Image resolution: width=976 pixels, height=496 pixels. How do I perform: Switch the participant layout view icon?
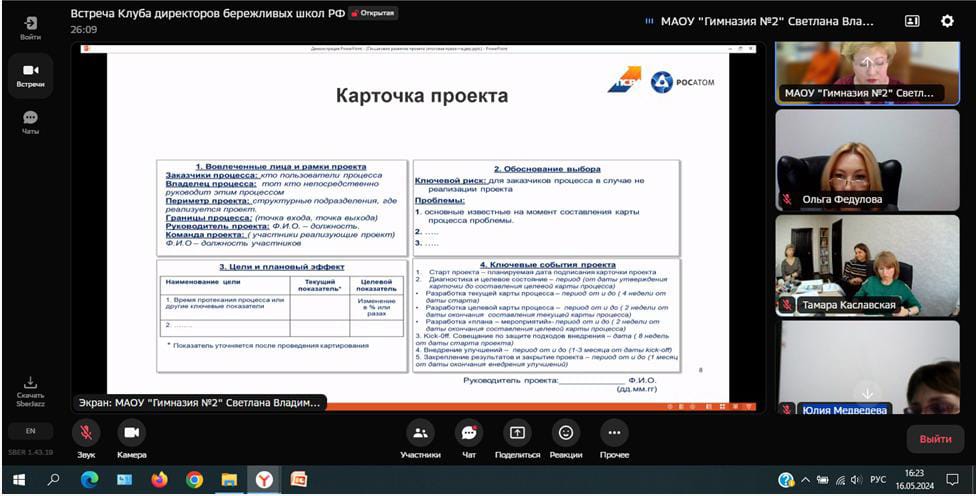tap(912, 21)
